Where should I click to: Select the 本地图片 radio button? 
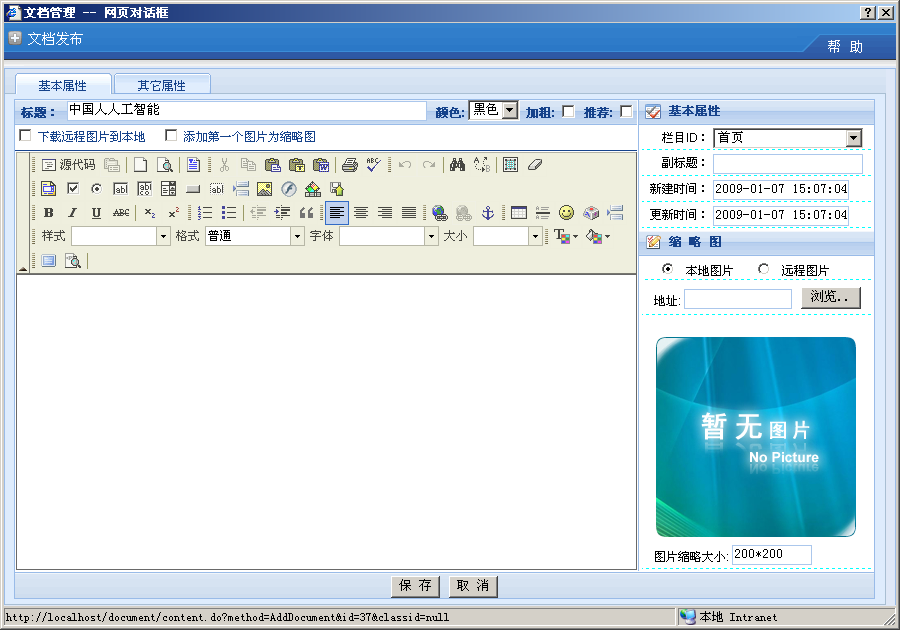(x=667, y=269)
